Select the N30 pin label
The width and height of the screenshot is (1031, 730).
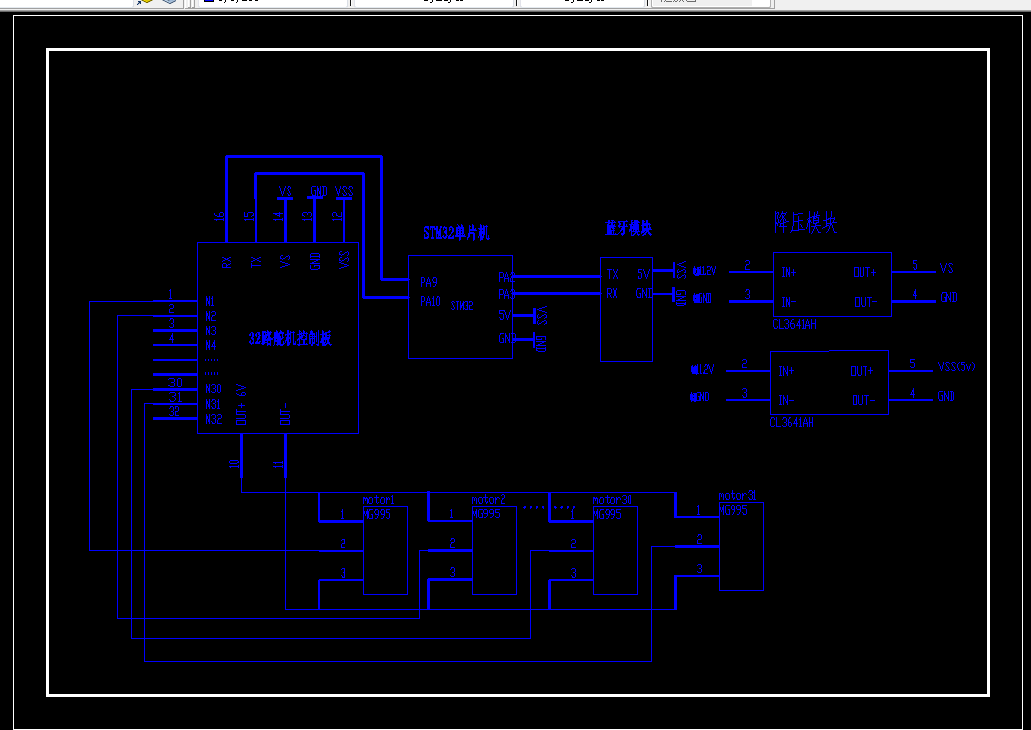coord(214,389)
